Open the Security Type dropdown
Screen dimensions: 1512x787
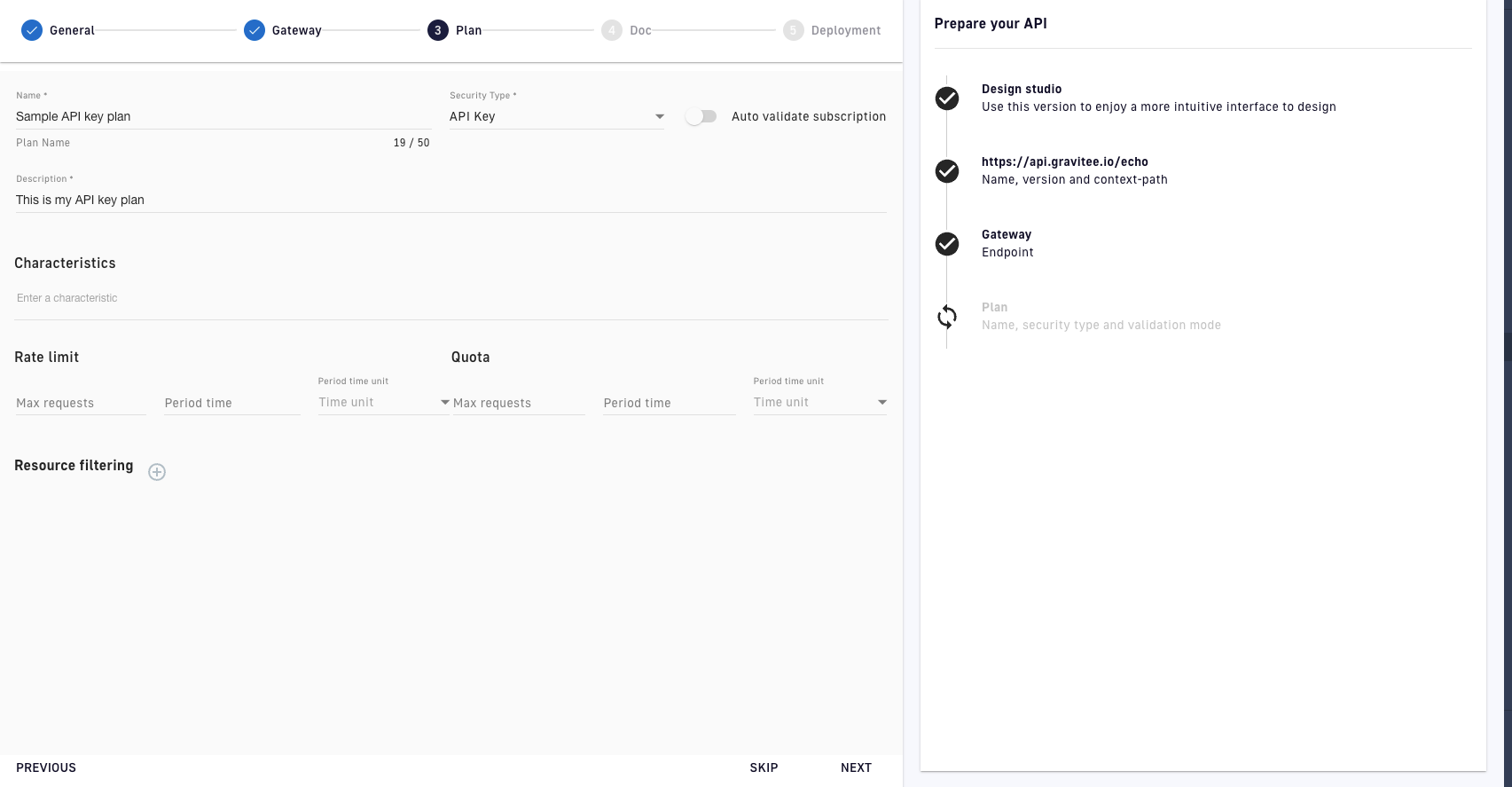(556, 116)
